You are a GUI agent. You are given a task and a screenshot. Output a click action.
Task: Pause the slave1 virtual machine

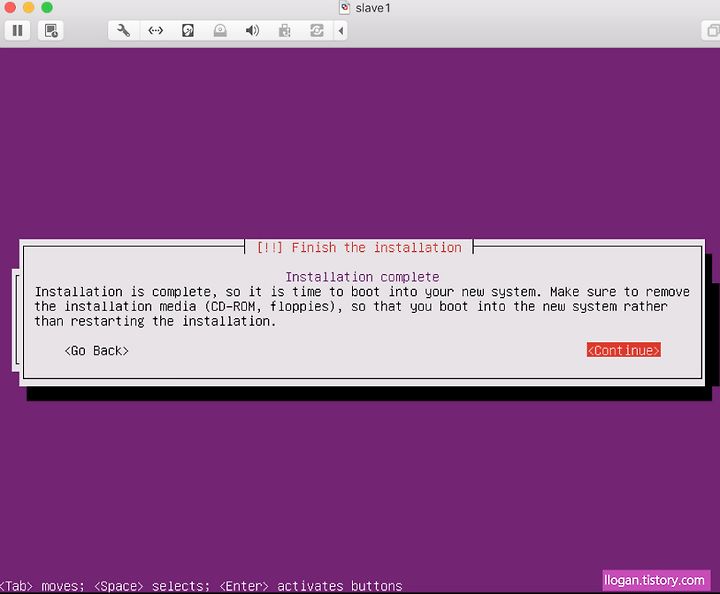click(x=17, y=31)
